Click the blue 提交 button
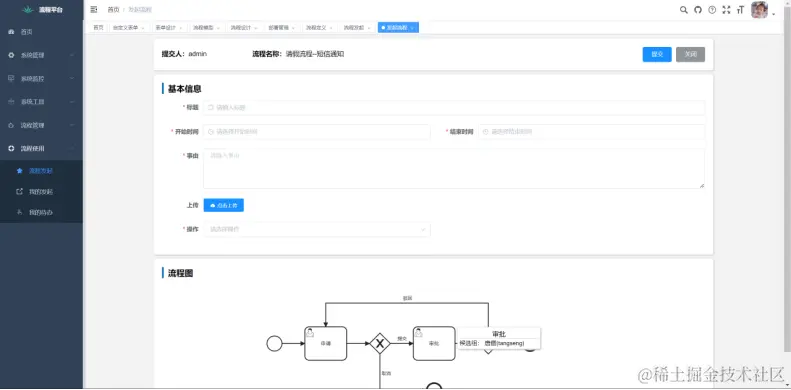The height and width of the screenshot is (390, 791). [657, 54]
